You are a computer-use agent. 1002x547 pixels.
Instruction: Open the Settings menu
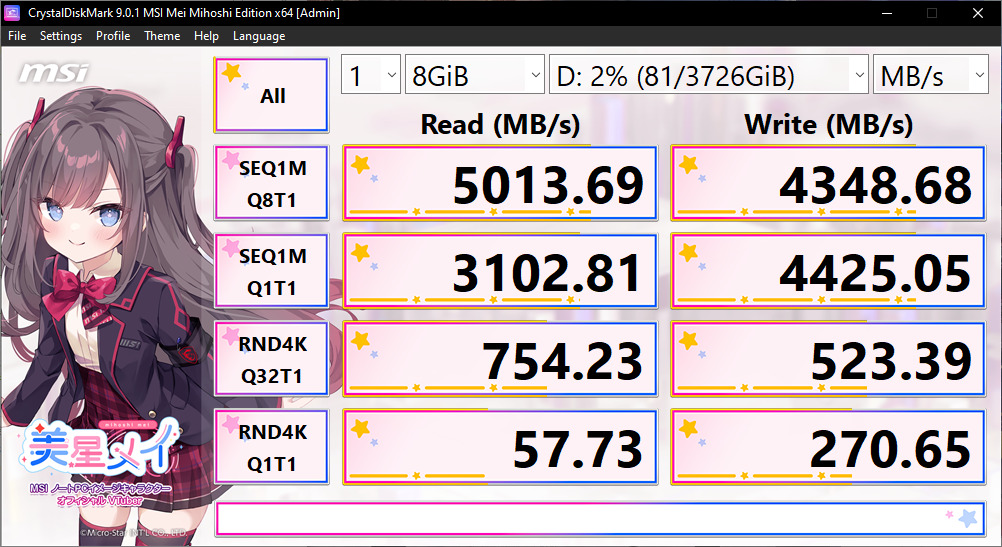[61, 36]
